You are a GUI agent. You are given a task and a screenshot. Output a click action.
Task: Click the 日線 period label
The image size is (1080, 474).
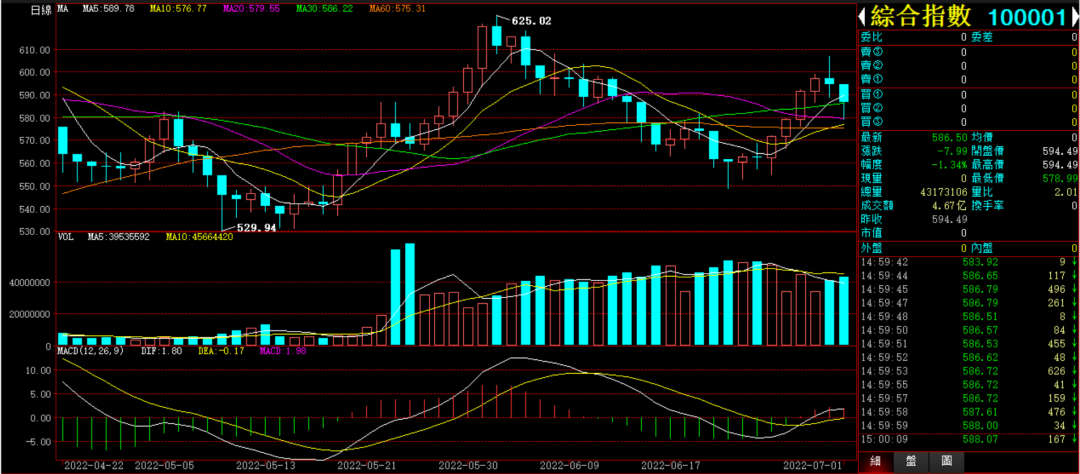[41, 10]
